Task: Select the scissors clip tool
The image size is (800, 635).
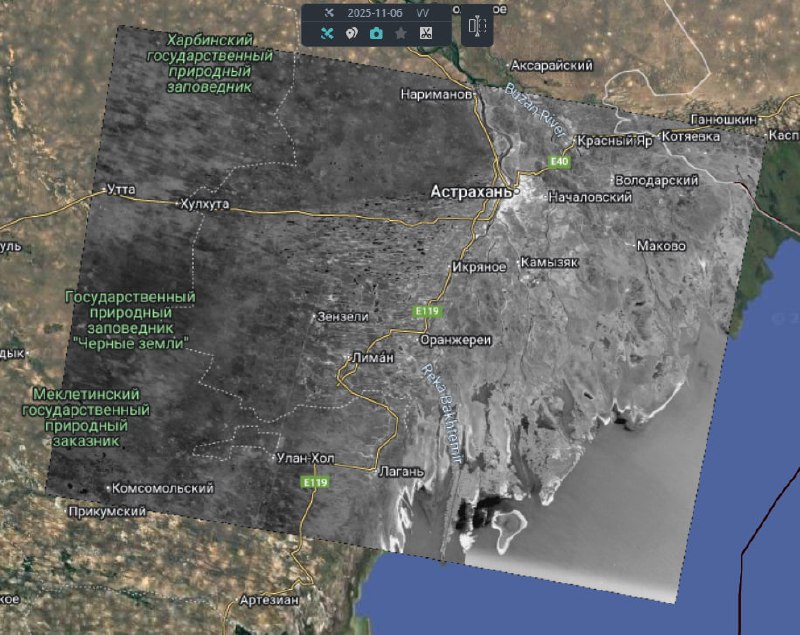Action: click(x=426, y=33)
